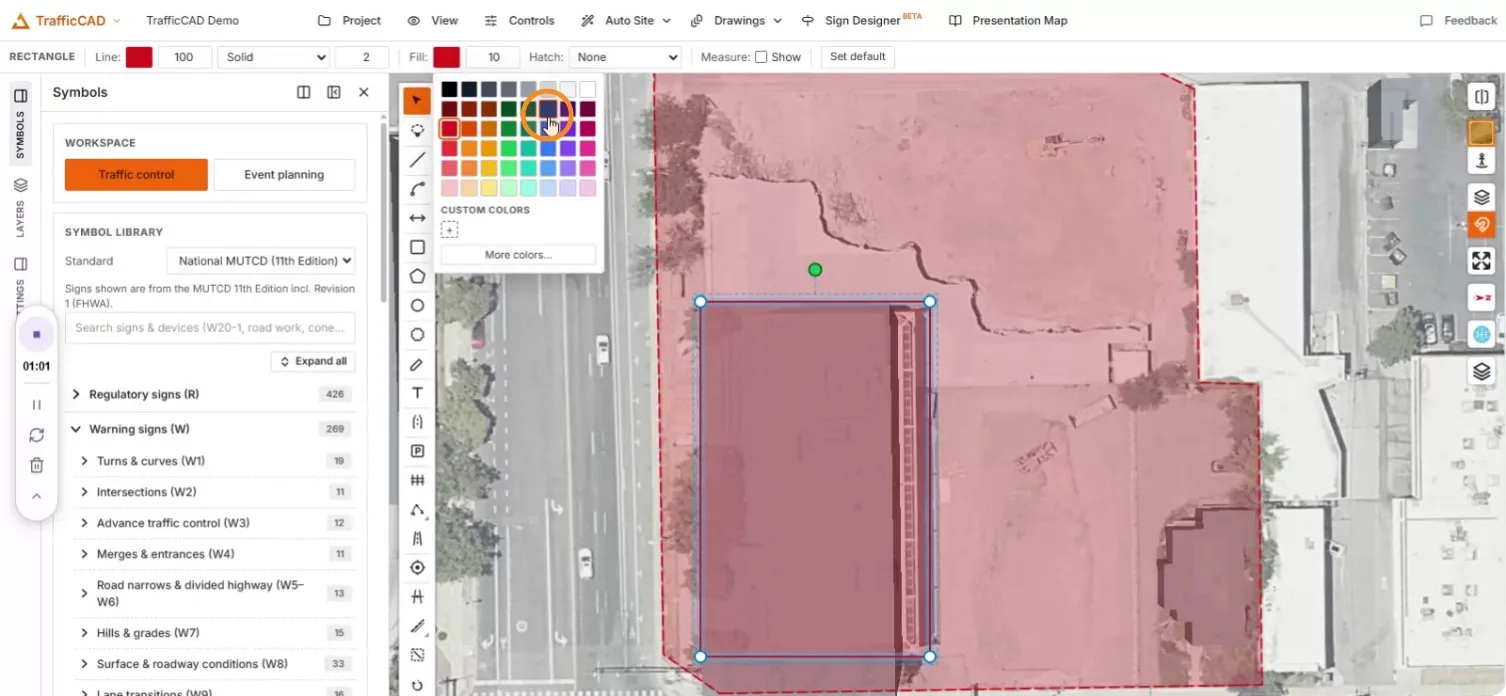The width and height of the screenshot is (1506, 696).
Task: Pause the recording timer
Action: coord(36,405)
